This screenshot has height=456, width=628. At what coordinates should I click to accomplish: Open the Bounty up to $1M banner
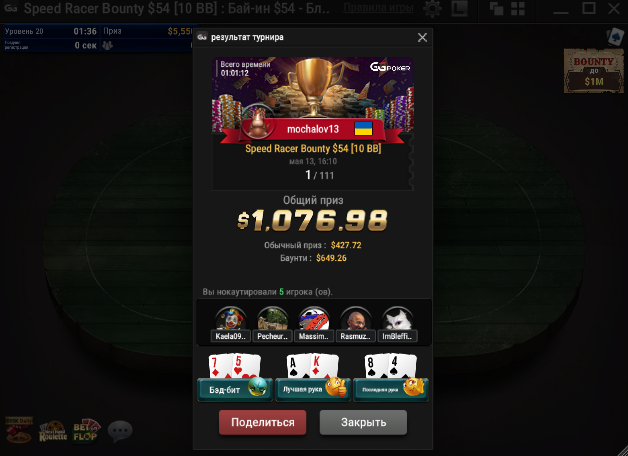[x=594, y=71]
